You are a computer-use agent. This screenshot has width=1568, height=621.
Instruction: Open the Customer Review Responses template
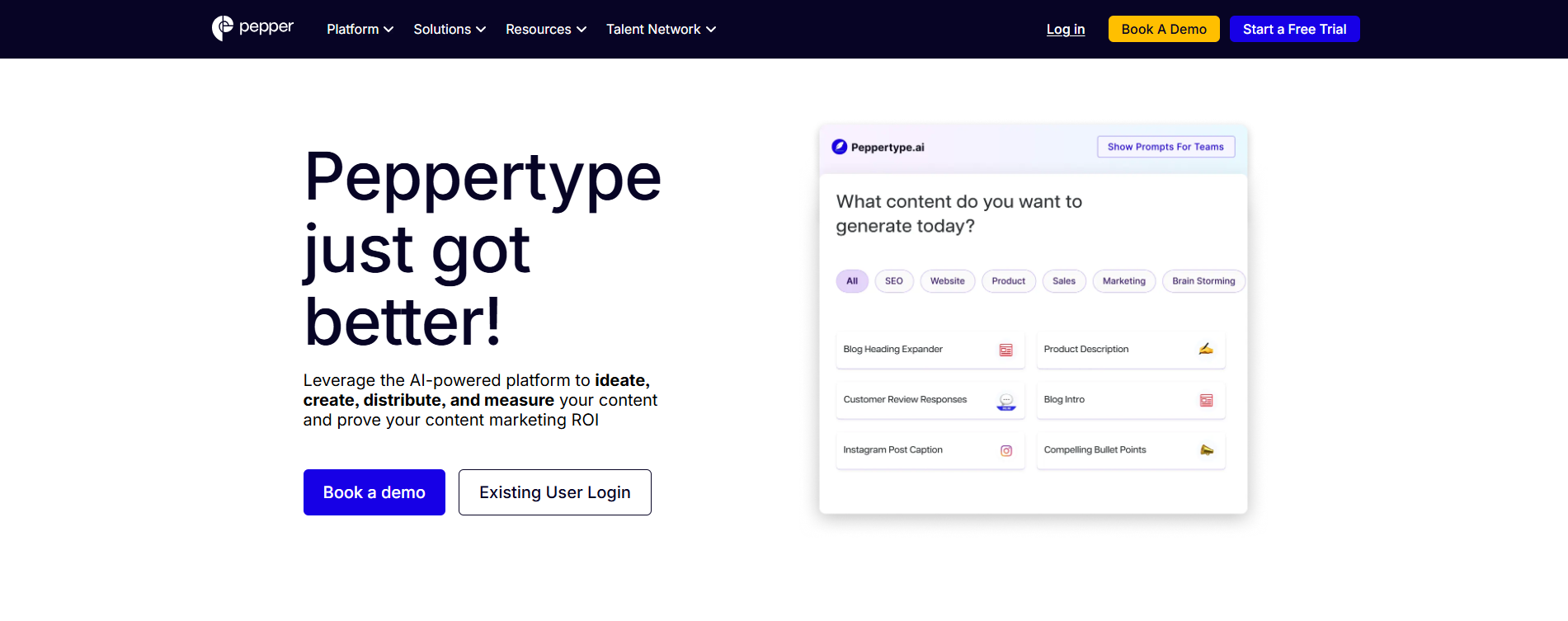pyautogui.click(x=930, y=400)
